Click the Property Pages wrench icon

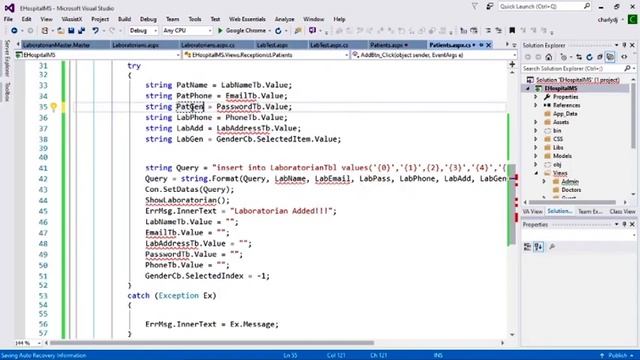tap(552, 247)
